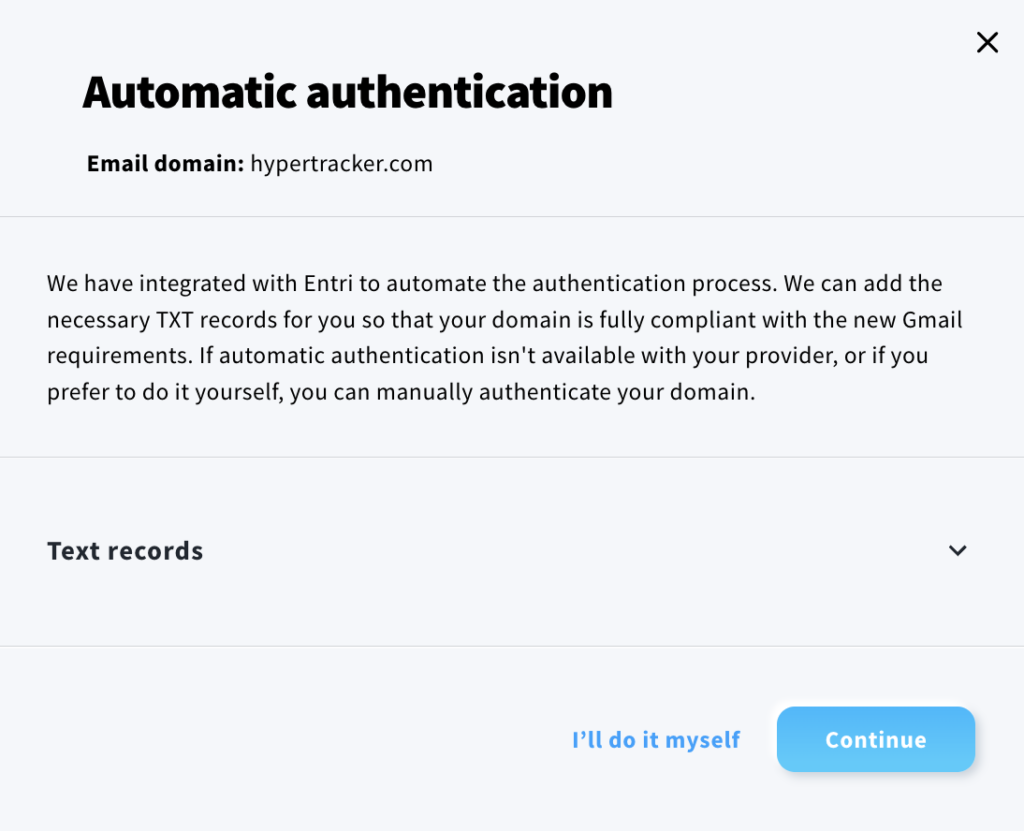Click the Automatic authentication title
The height and width of the screenshot is (831, 1024).
[349, 92]
